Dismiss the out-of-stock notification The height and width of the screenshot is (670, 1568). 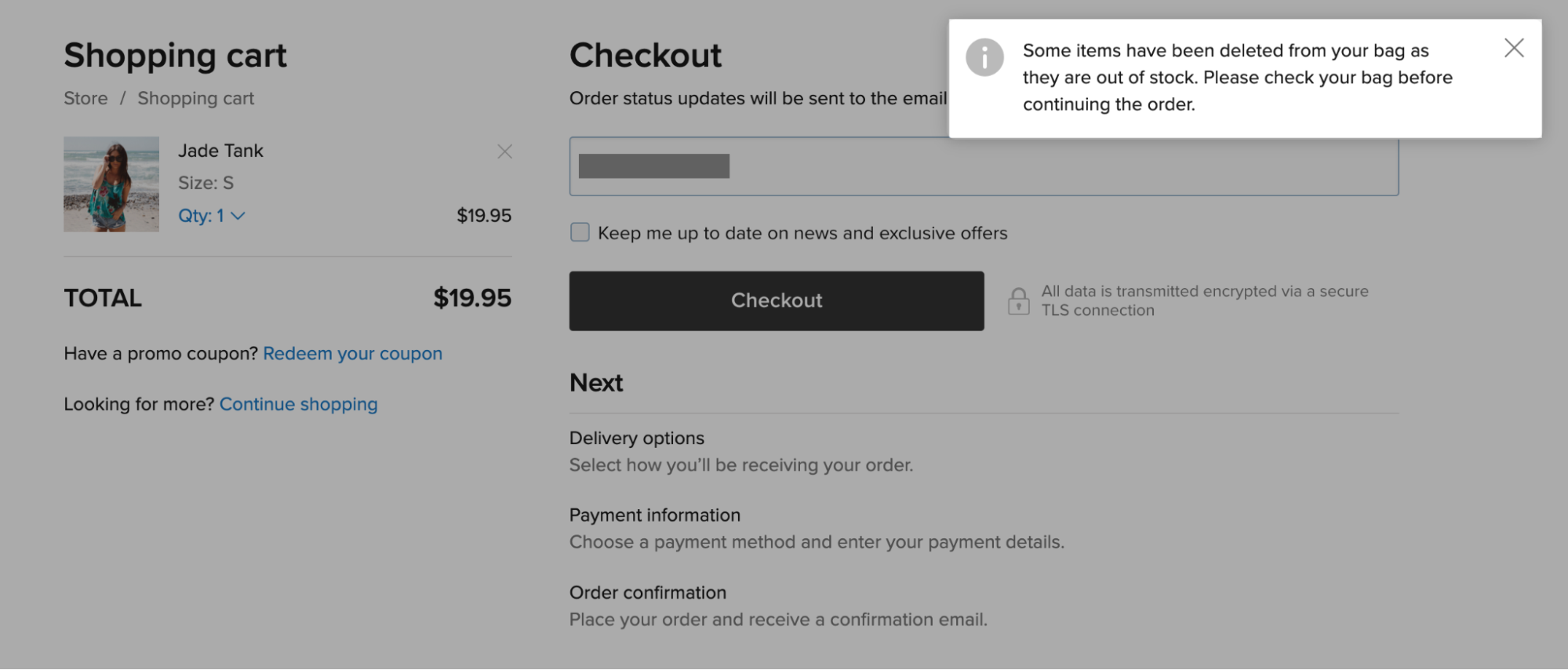[1514, 49]
